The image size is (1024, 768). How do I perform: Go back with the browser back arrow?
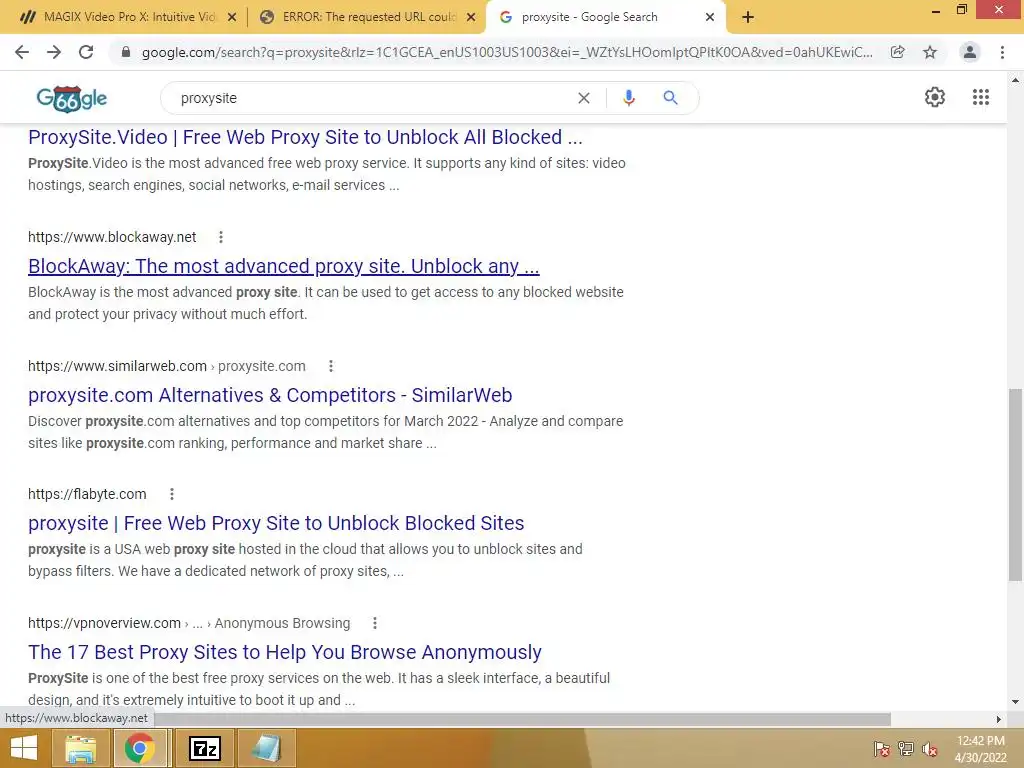22,52
